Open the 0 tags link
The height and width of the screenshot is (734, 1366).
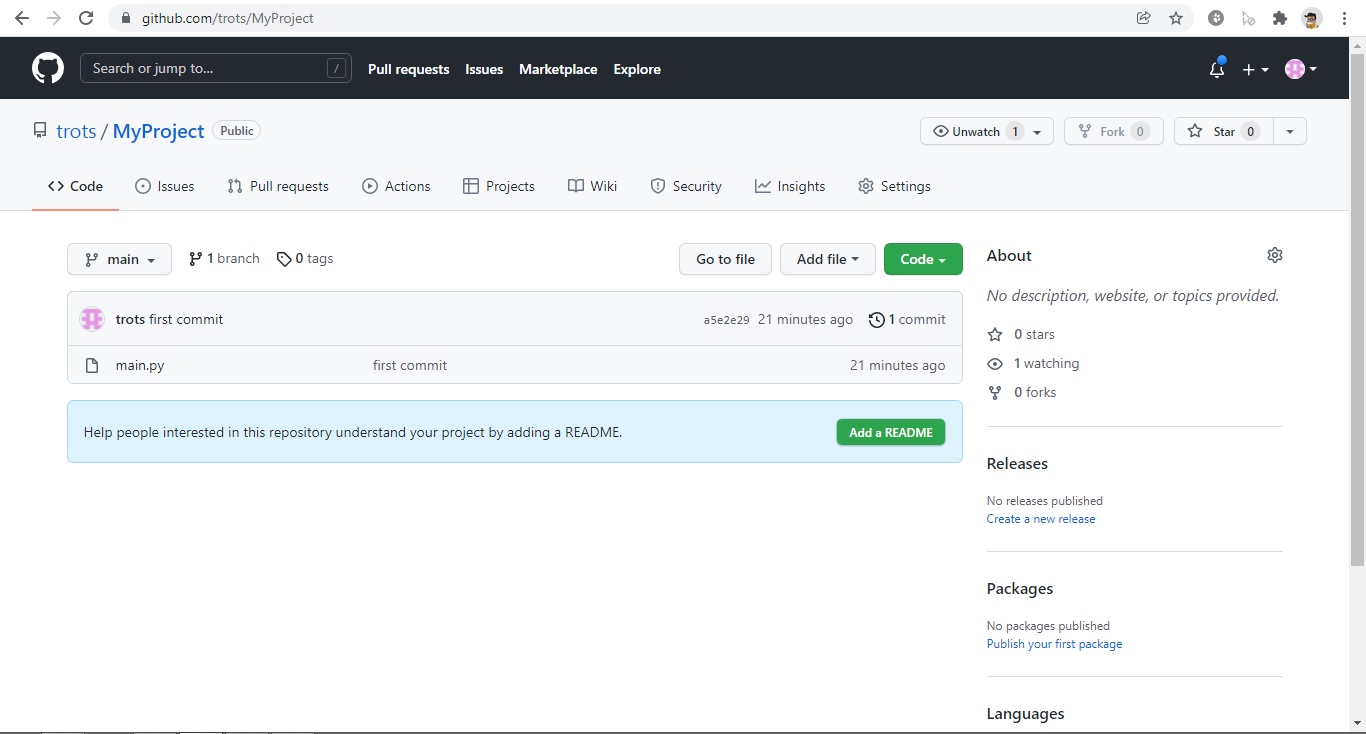pos(305,259)
